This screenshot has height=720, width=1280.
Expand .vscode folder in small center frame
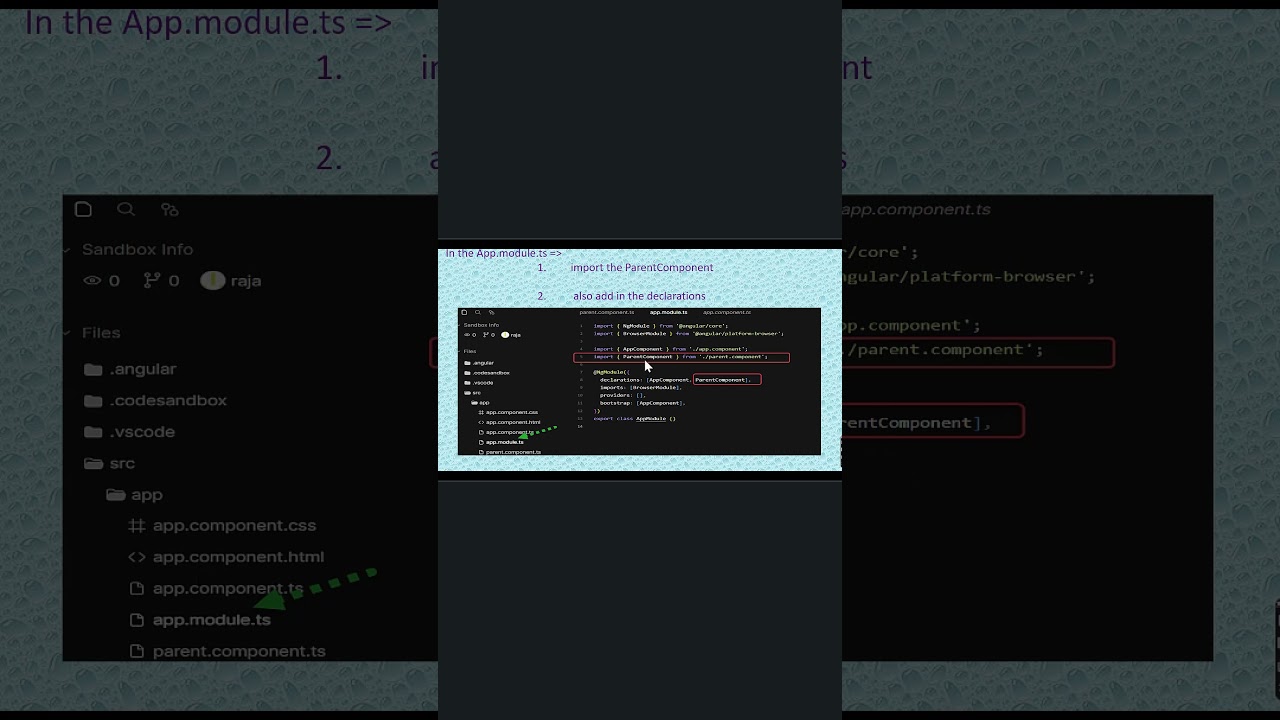(x=480, y=383)
